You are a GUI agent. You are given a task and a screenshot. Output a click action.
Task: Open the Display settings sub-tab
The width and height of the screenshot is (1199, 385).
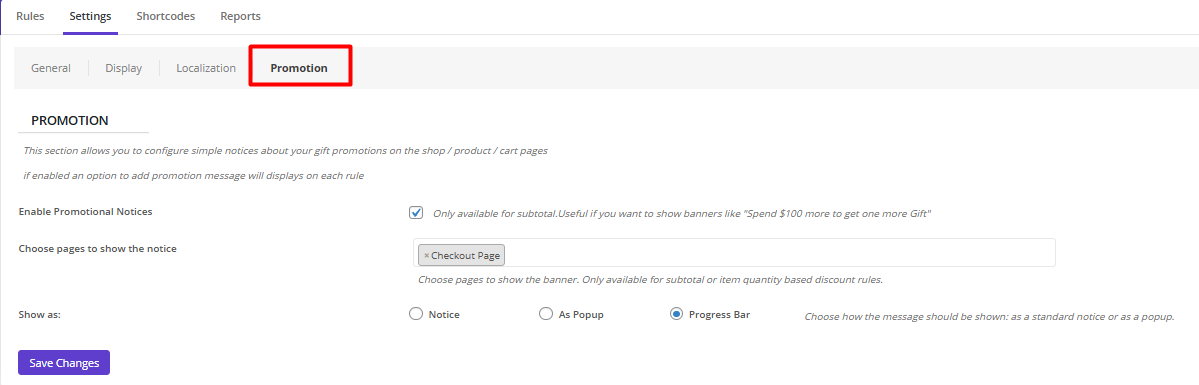(124, 68)
